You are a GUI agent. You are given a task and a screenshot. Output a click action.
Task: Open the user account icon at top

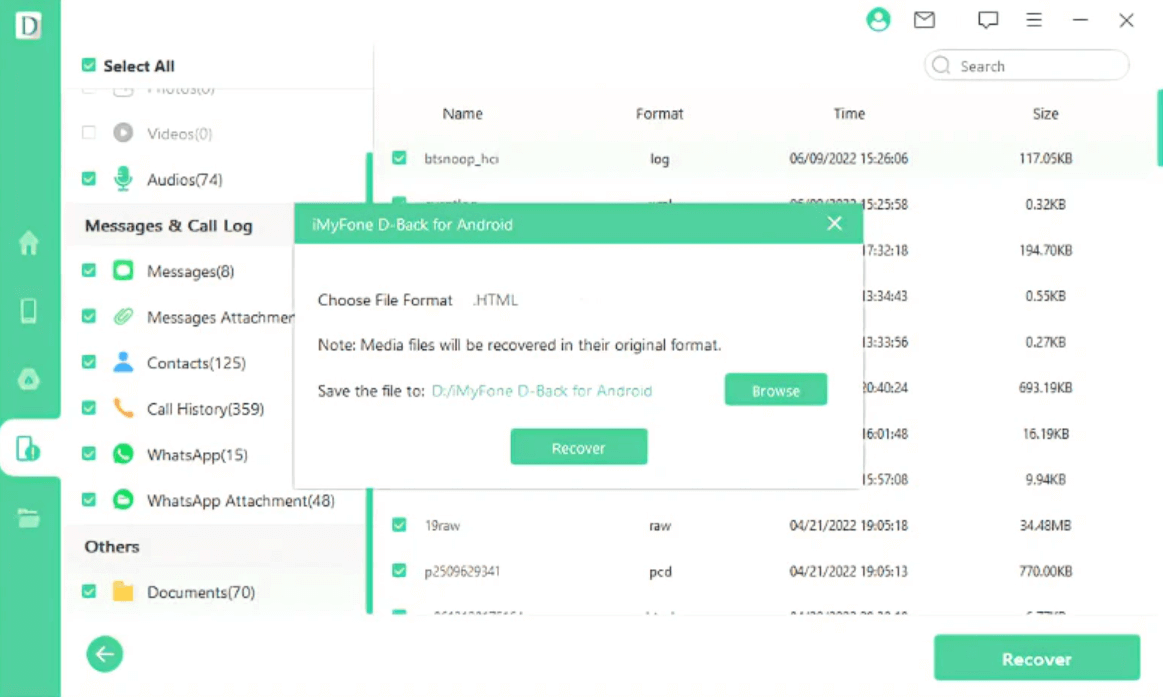[x=878, y=19]
